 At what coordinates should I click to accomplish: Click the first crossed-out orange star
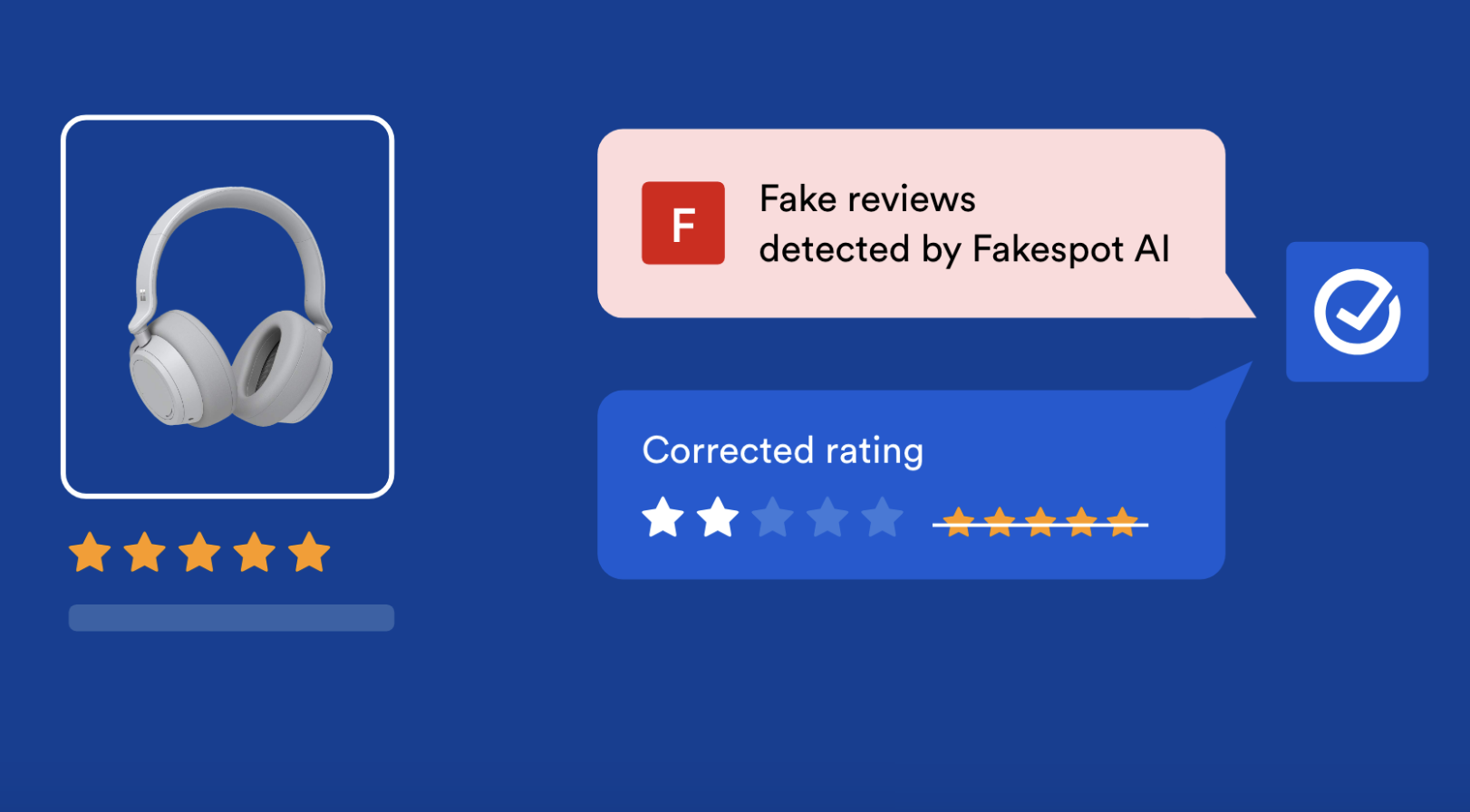958,523
